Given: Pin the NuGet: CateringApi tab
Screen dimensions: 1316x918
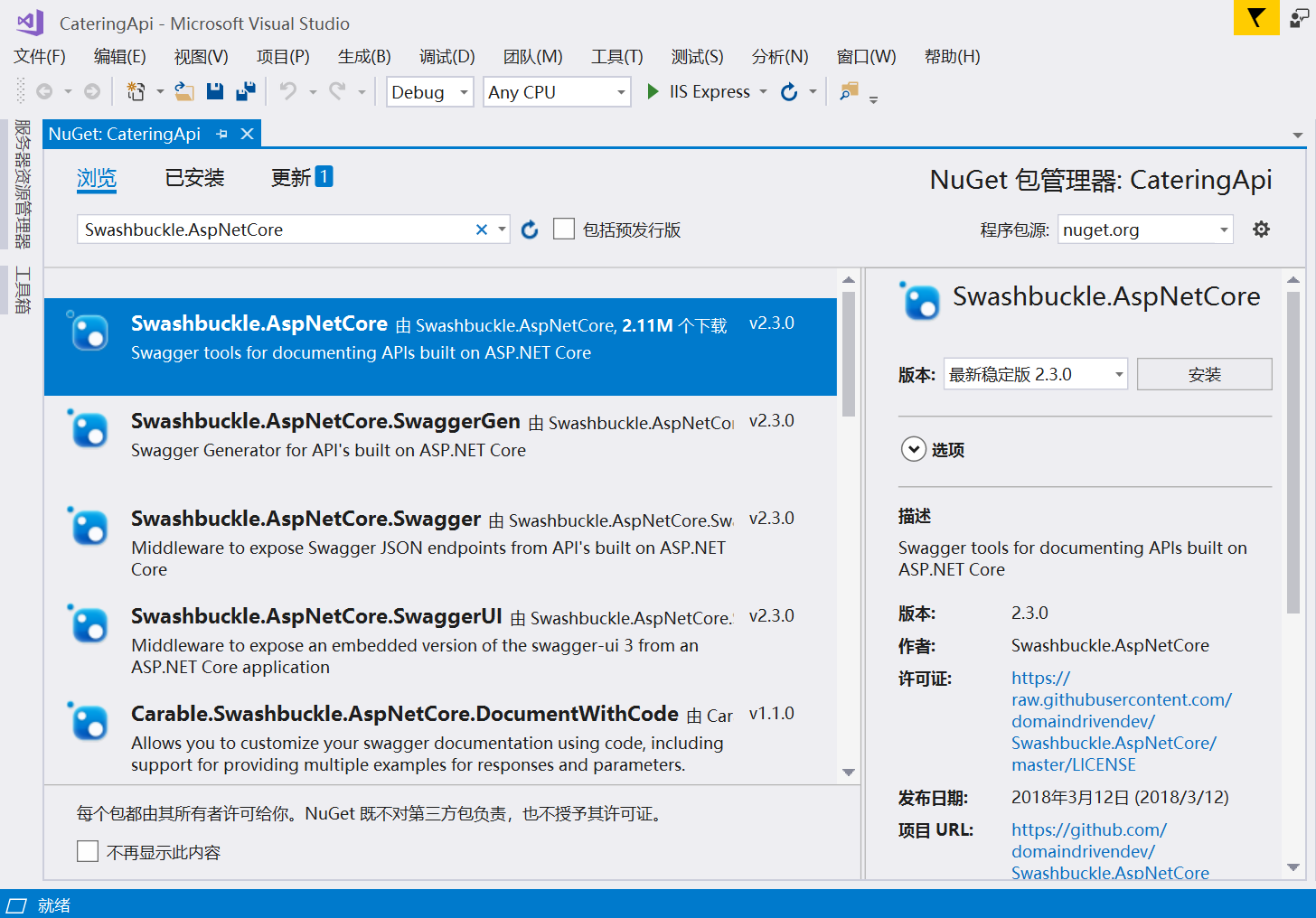Looking at the screenshot, I should pyautogui.click(x=222, y=134).
